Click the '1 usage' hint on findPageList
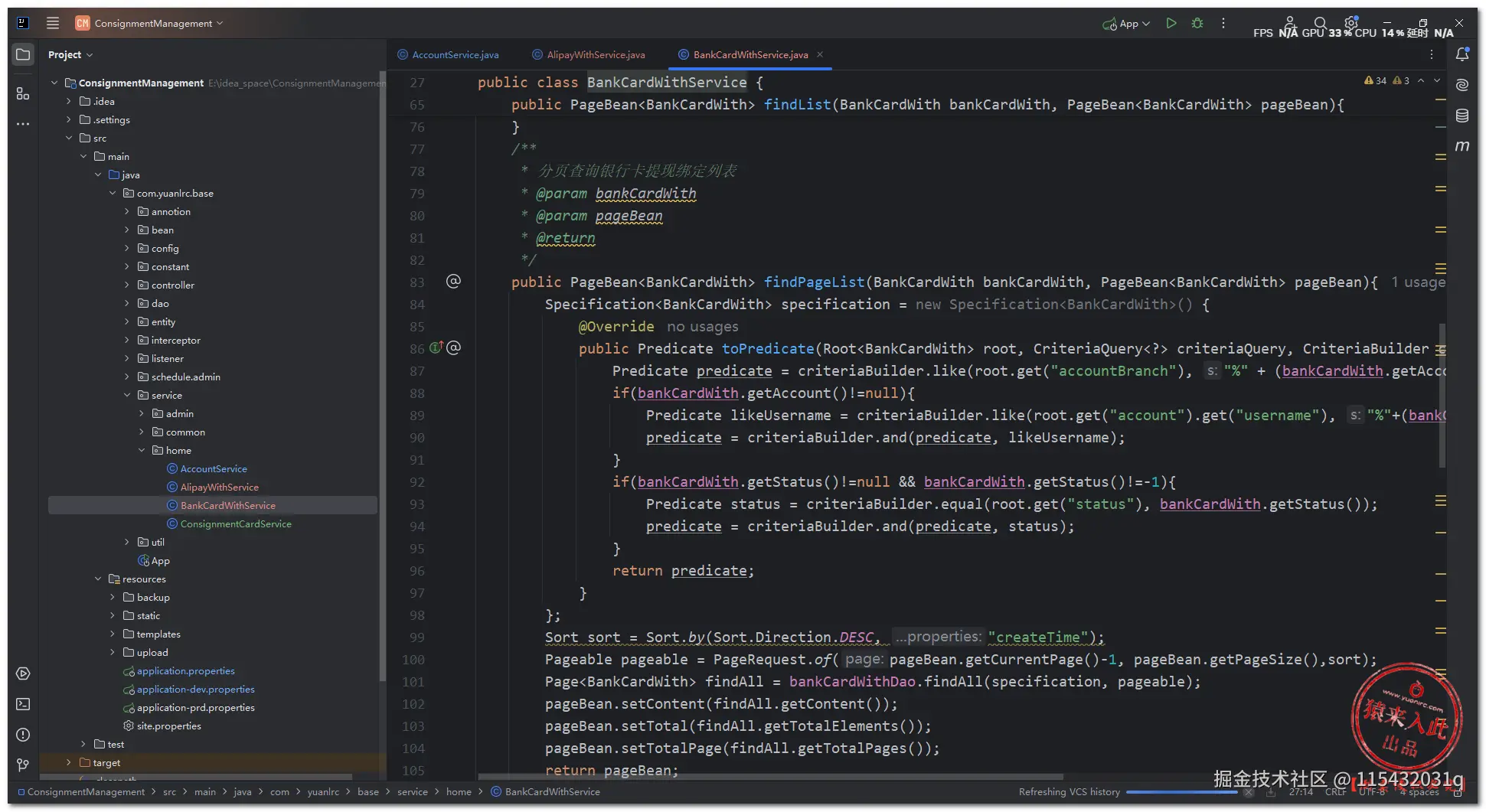1486x812 pixels. pos(1418,282)
